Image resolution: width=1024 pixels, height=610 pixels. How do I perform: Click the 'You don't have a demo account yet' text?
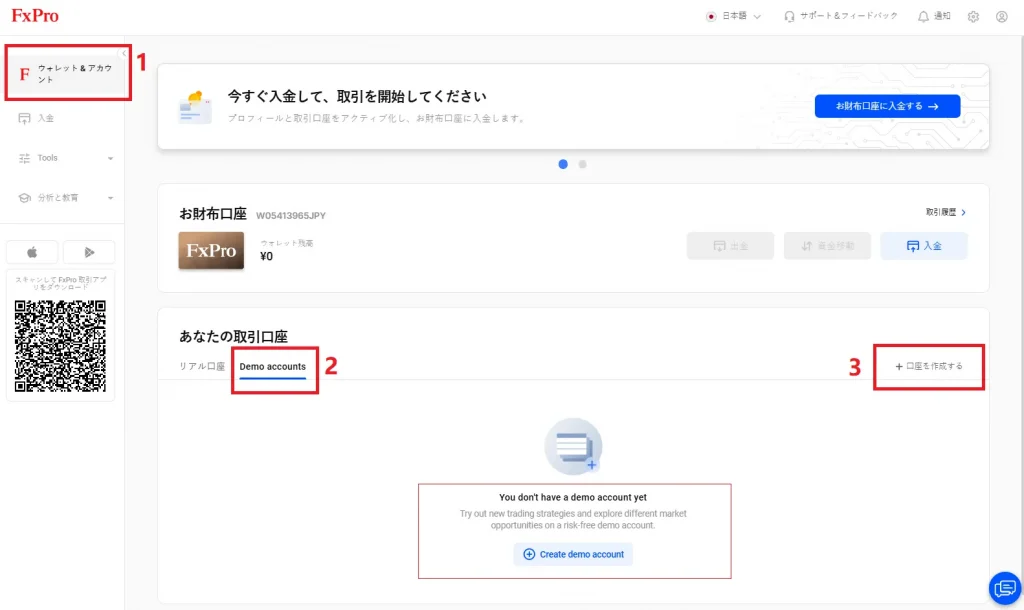573,497
